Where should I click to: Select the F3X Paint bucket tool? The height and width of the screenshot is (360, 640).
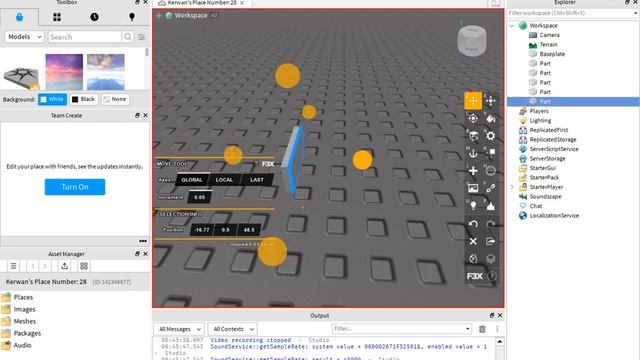[491, 118]
